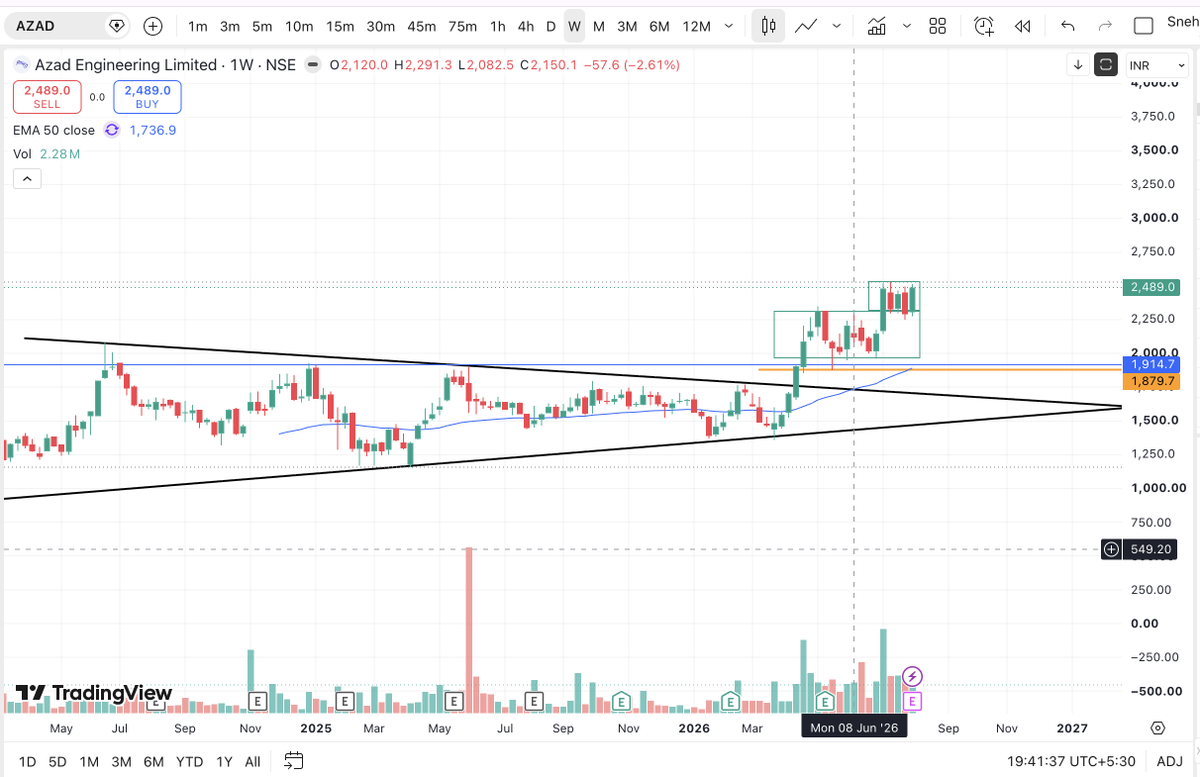
Task: Click the down-arrow button near INR
Action: tap(1078, 65)
